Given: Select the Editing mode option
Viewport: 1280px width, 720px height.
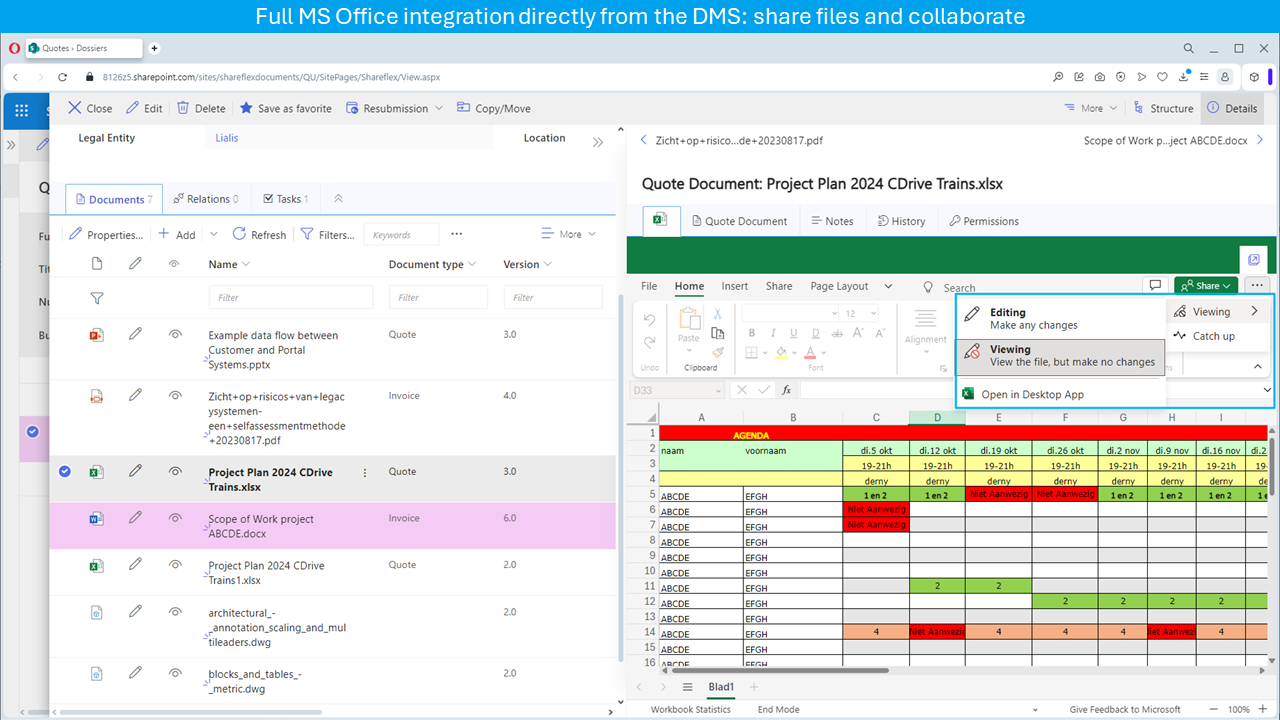Looking at the screenshot, I should [1061, 319].
